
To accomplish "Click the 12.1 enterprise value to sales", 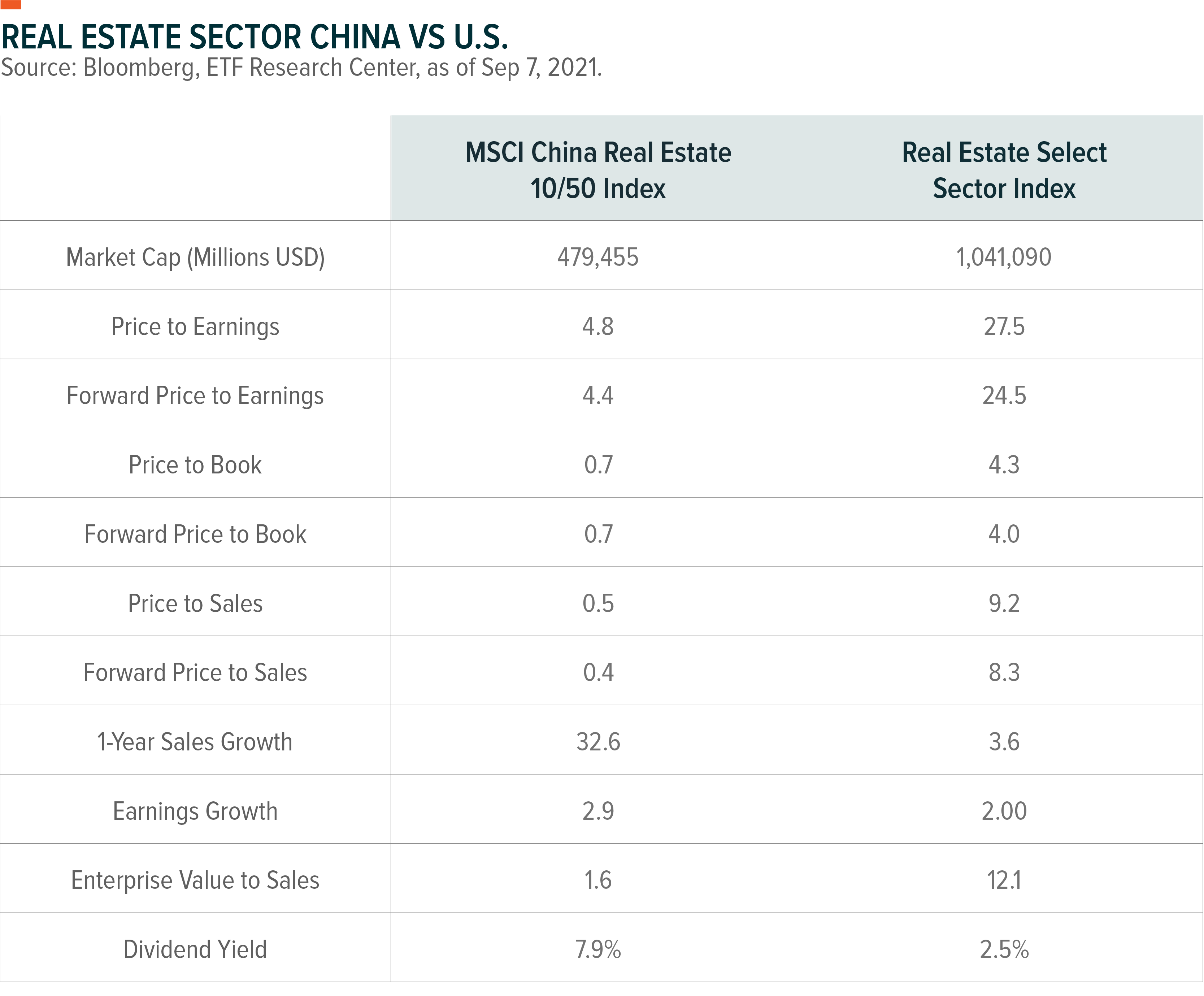I will (x=1004, y=880).
